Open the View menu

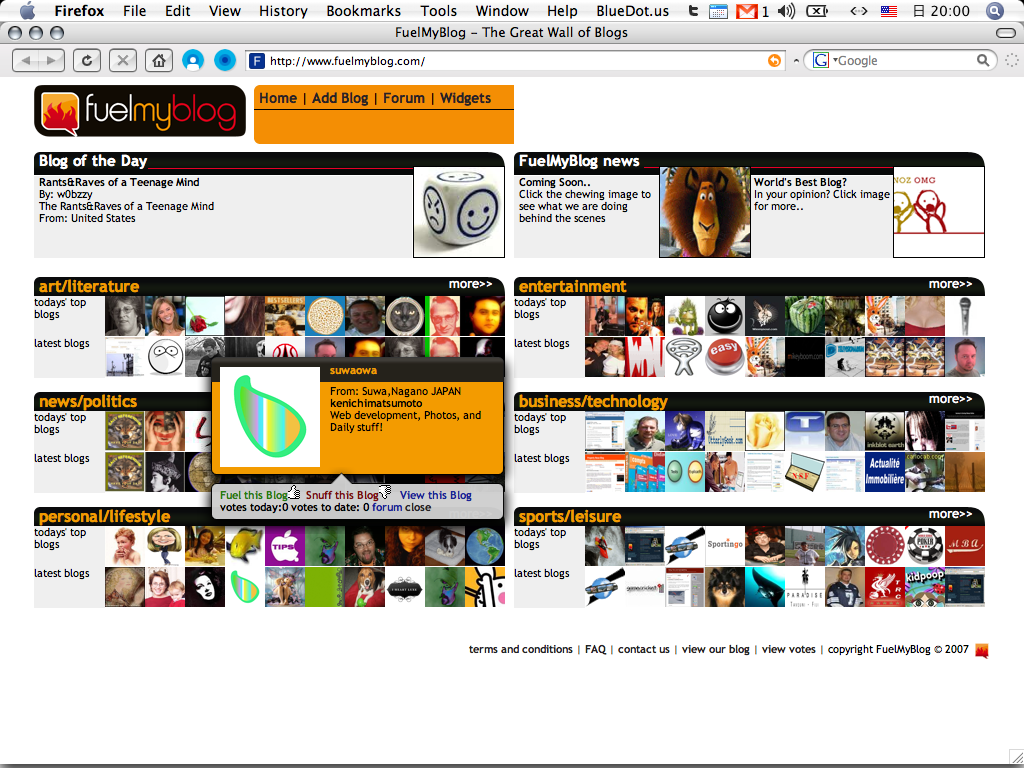(x=225, y=11)
